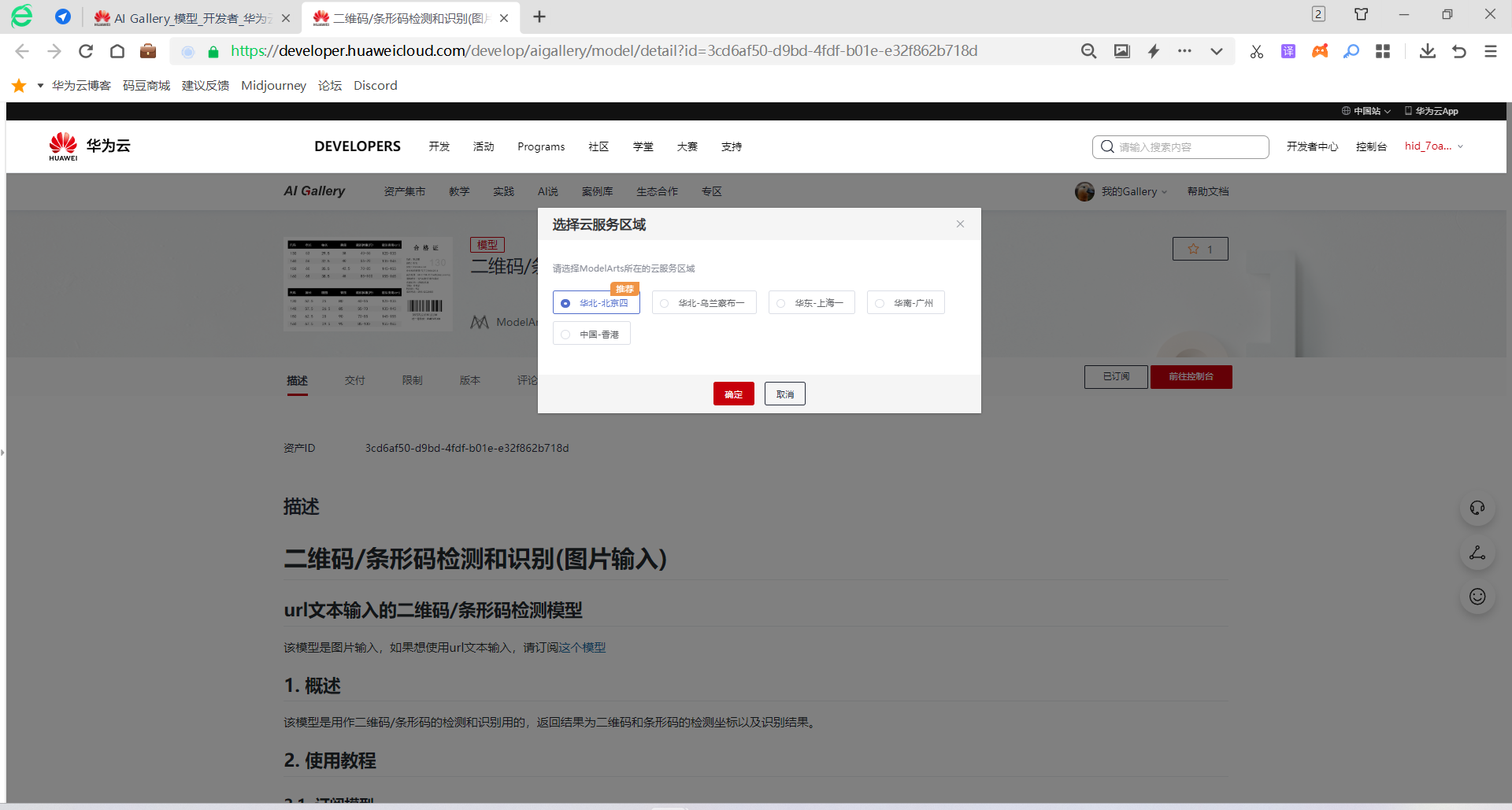Switch to the 版本 tab
The height and width of the screenshot is (810, 1512).
470,380
